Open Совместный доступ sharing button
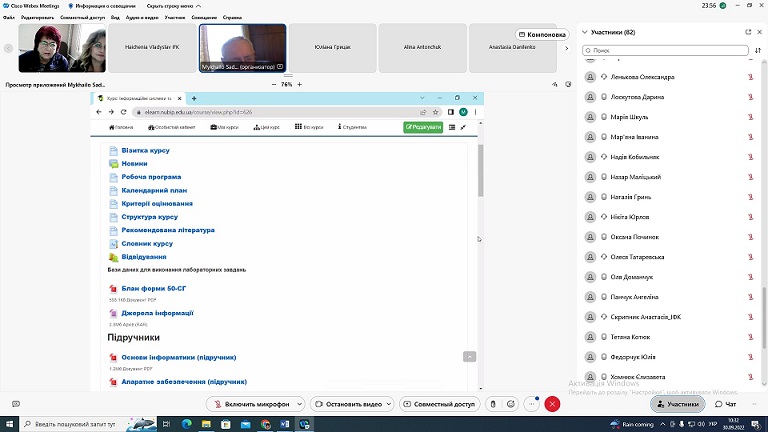This screenshot has height=432, width=768. [x=439, y=404]
